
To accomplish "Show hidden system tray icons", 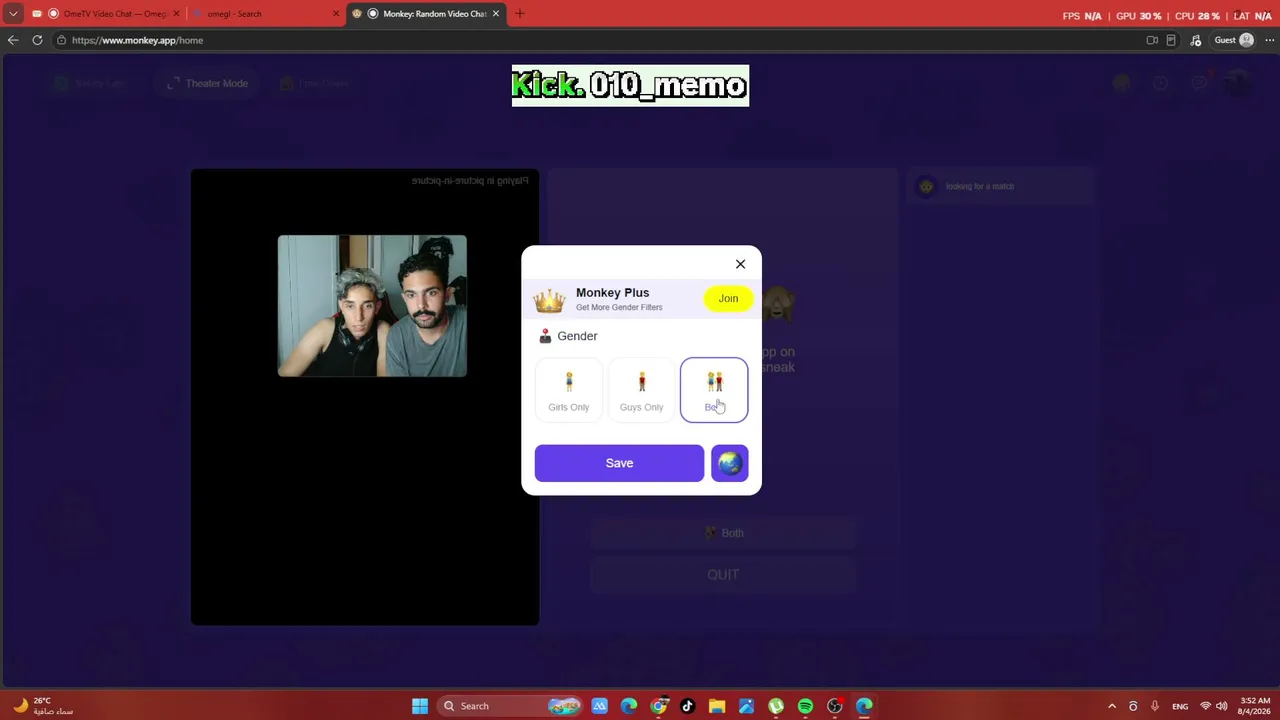I will click(1111, 706).
